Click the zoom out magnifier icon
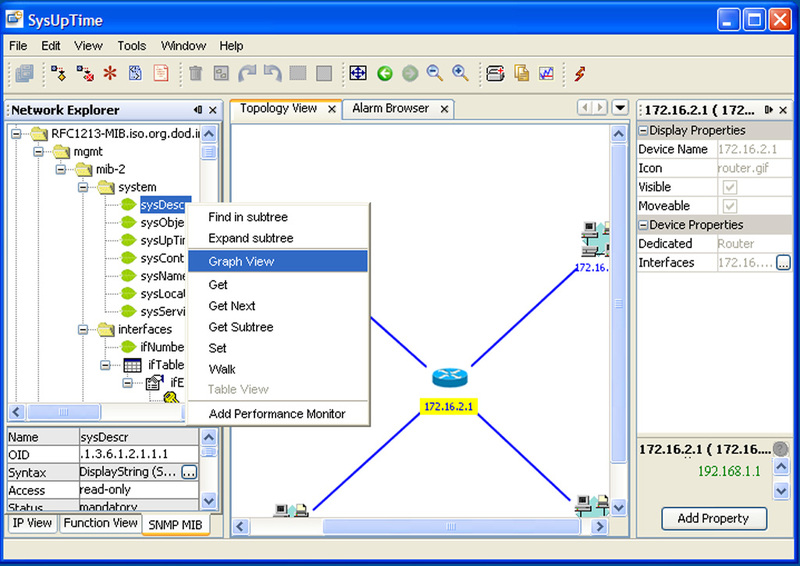The width and height of the screenshot is (800, 566). (x=435, y=73)
